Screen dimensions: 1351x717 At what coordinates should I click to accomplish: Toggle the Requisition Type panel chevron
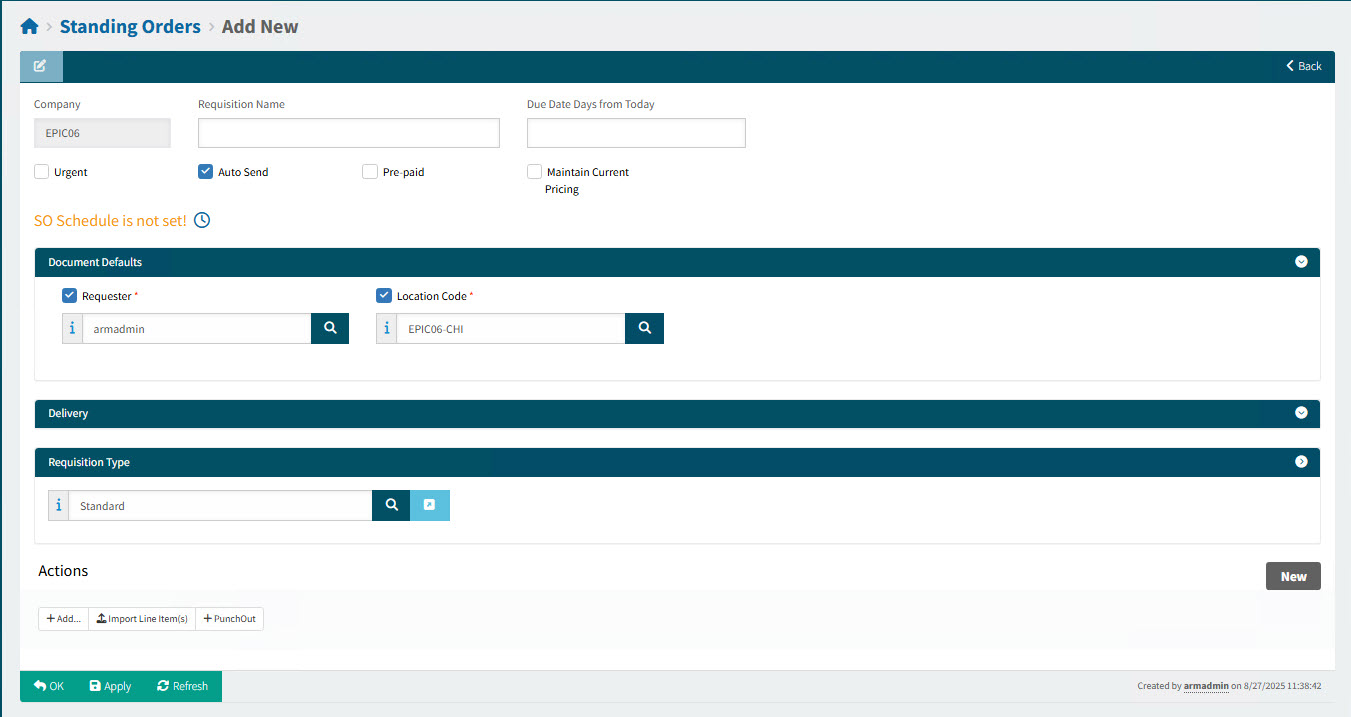(x=1301, y=462)
